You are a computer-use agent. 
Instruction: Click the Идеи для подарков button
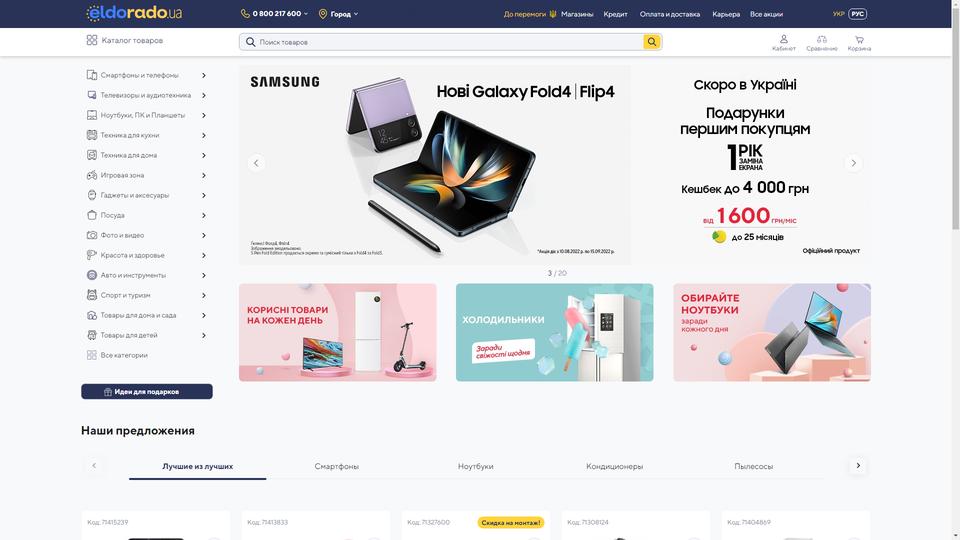(x=147, y=391)
